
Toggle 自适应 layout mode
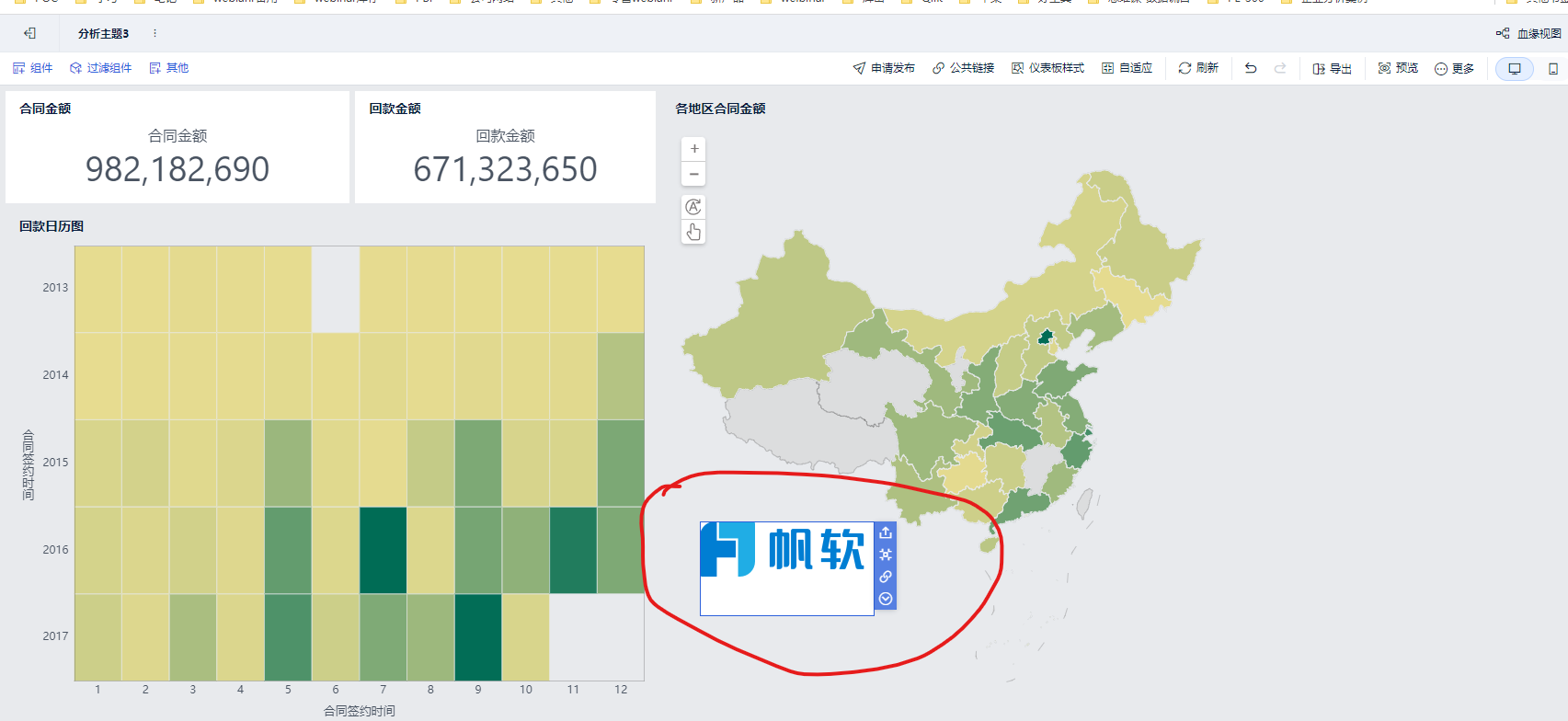1127,68
